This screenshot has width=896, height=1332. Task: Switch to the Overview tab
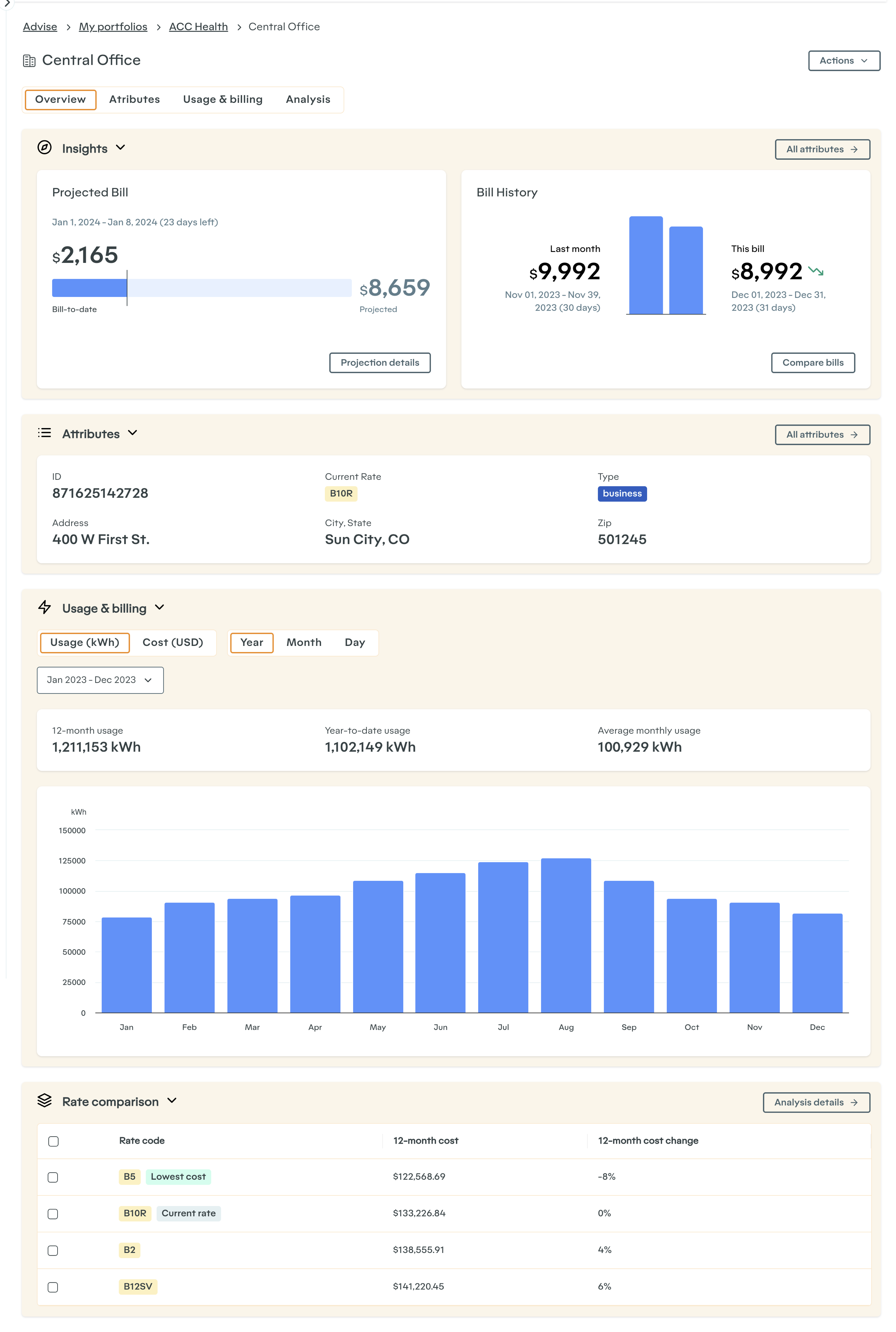61,99
